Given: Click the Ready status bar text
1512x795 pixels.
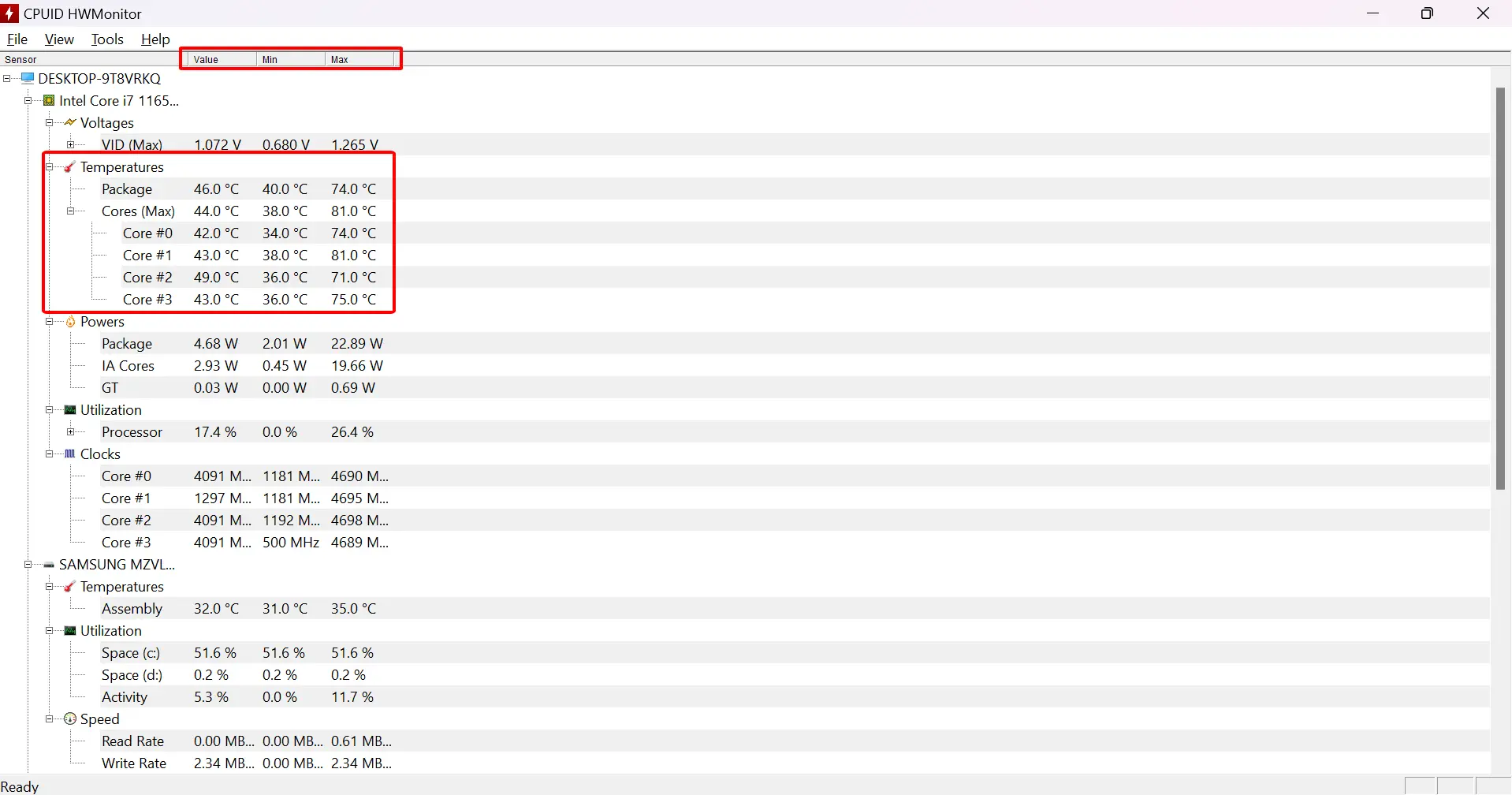Looking at the screenshot, I should (20, 786).
